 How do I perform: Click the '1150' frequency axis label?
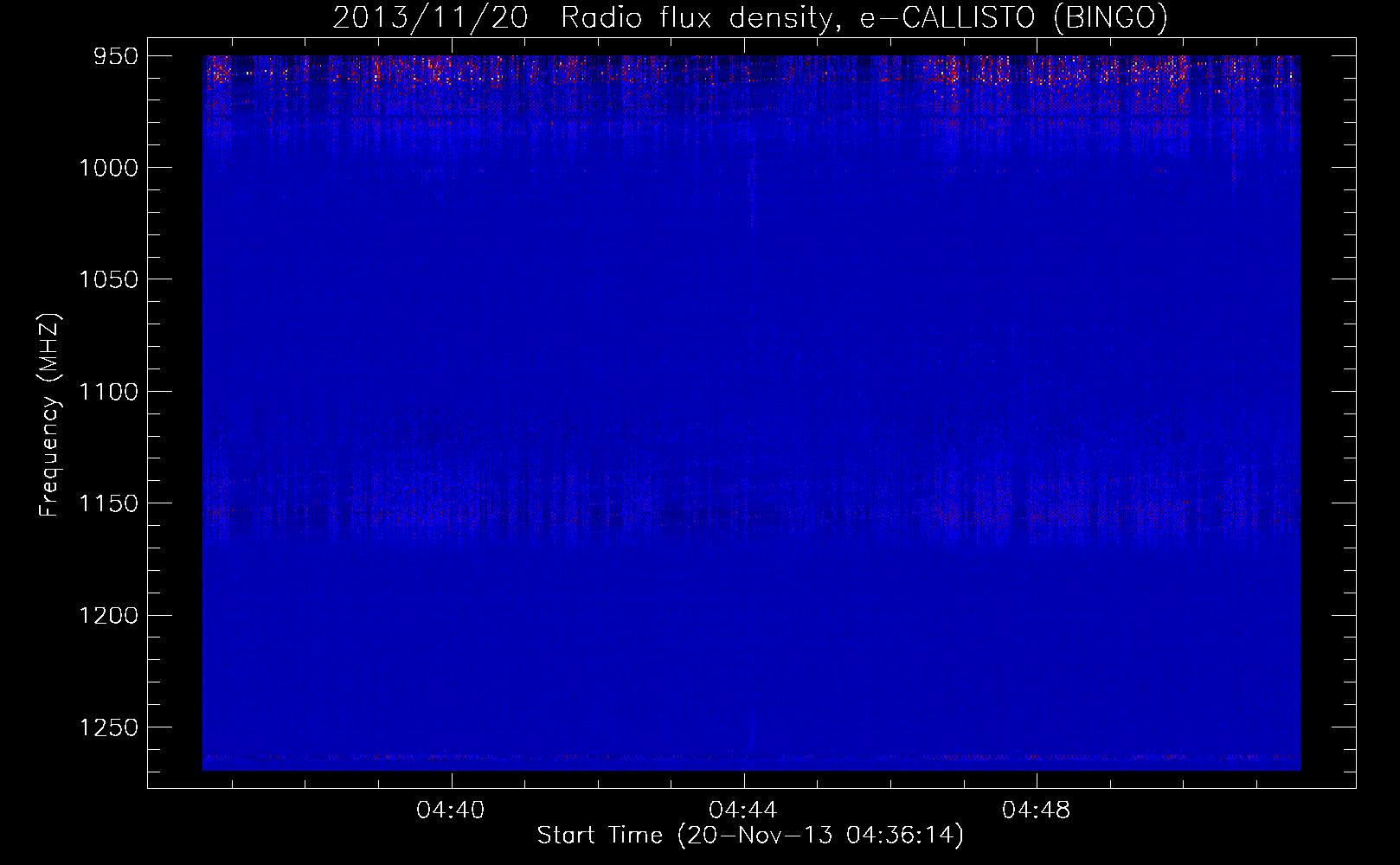coord(108,503)
